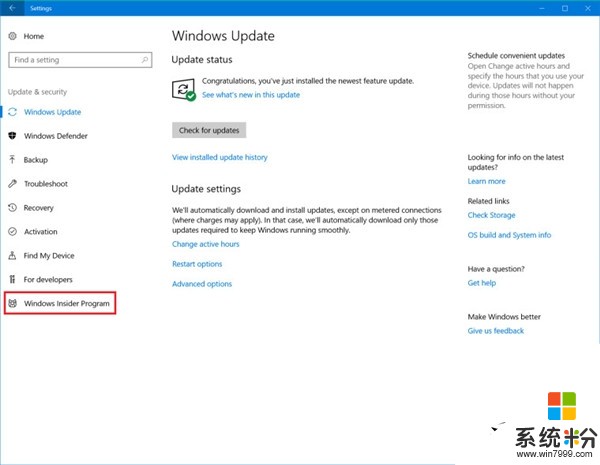
Task: Click Restart options link
Action: pyautogui.click(x=197, y=264)
